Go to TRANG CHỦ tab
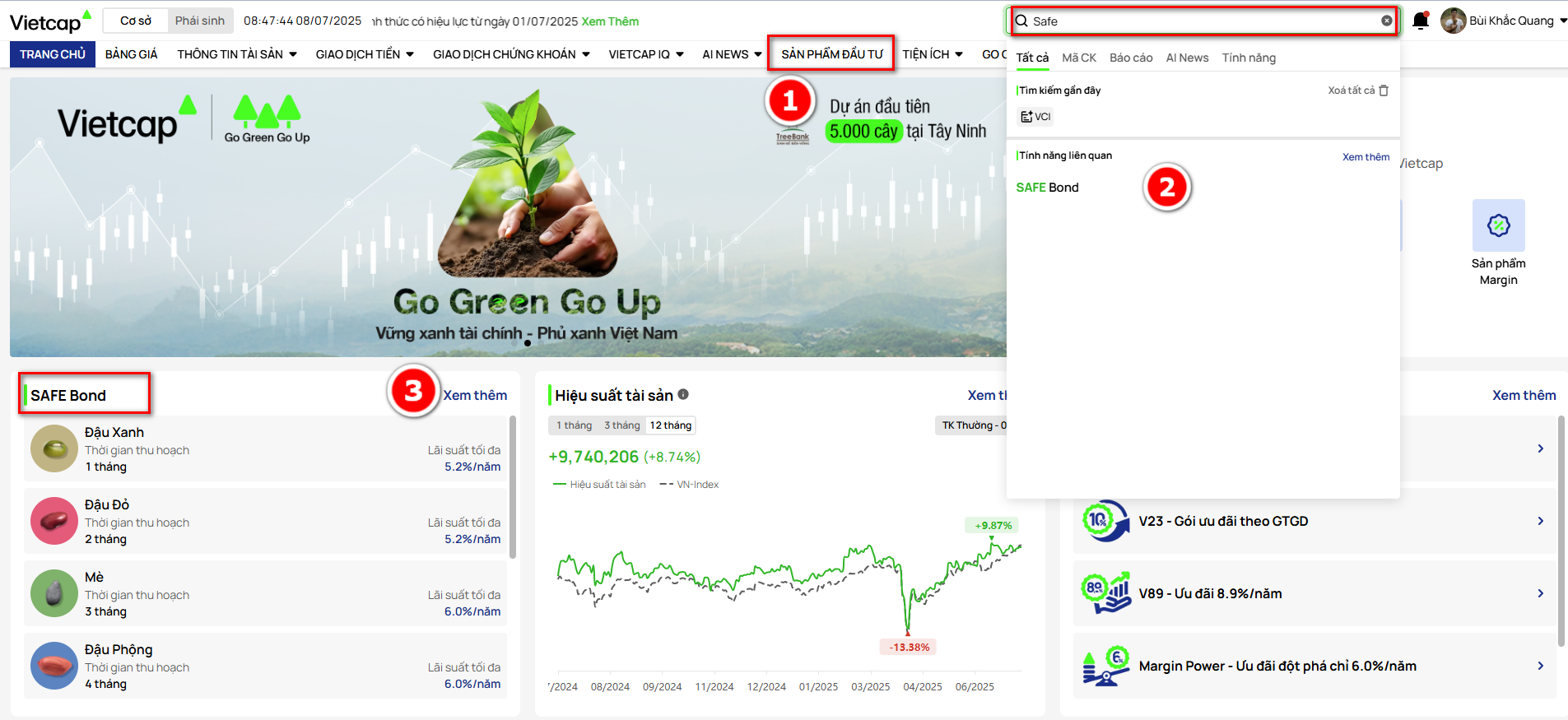The image size is (1568, 720). (53, 54)
